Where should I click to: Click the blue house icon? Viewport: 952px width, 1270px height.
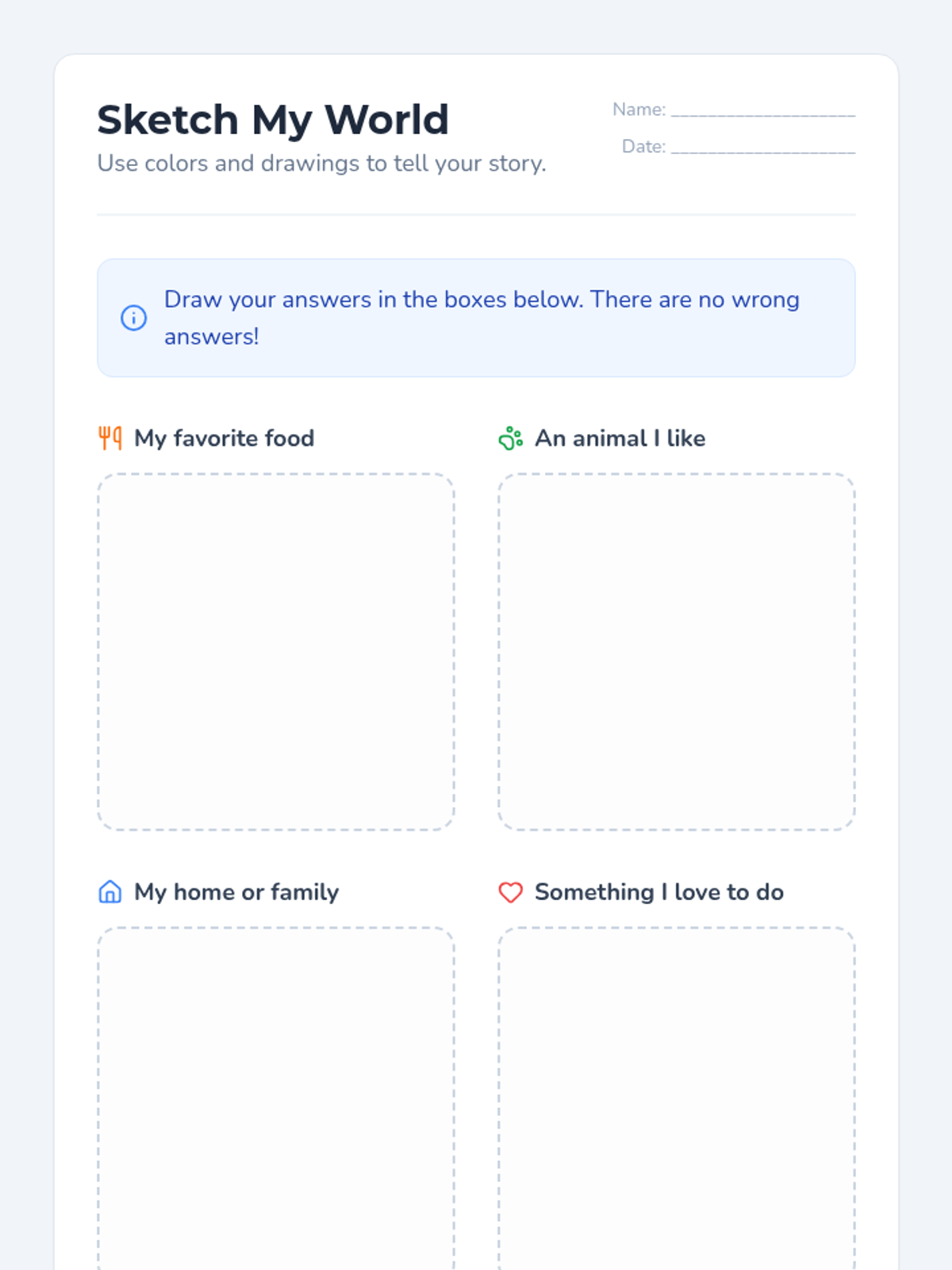(x=110, y=892)
